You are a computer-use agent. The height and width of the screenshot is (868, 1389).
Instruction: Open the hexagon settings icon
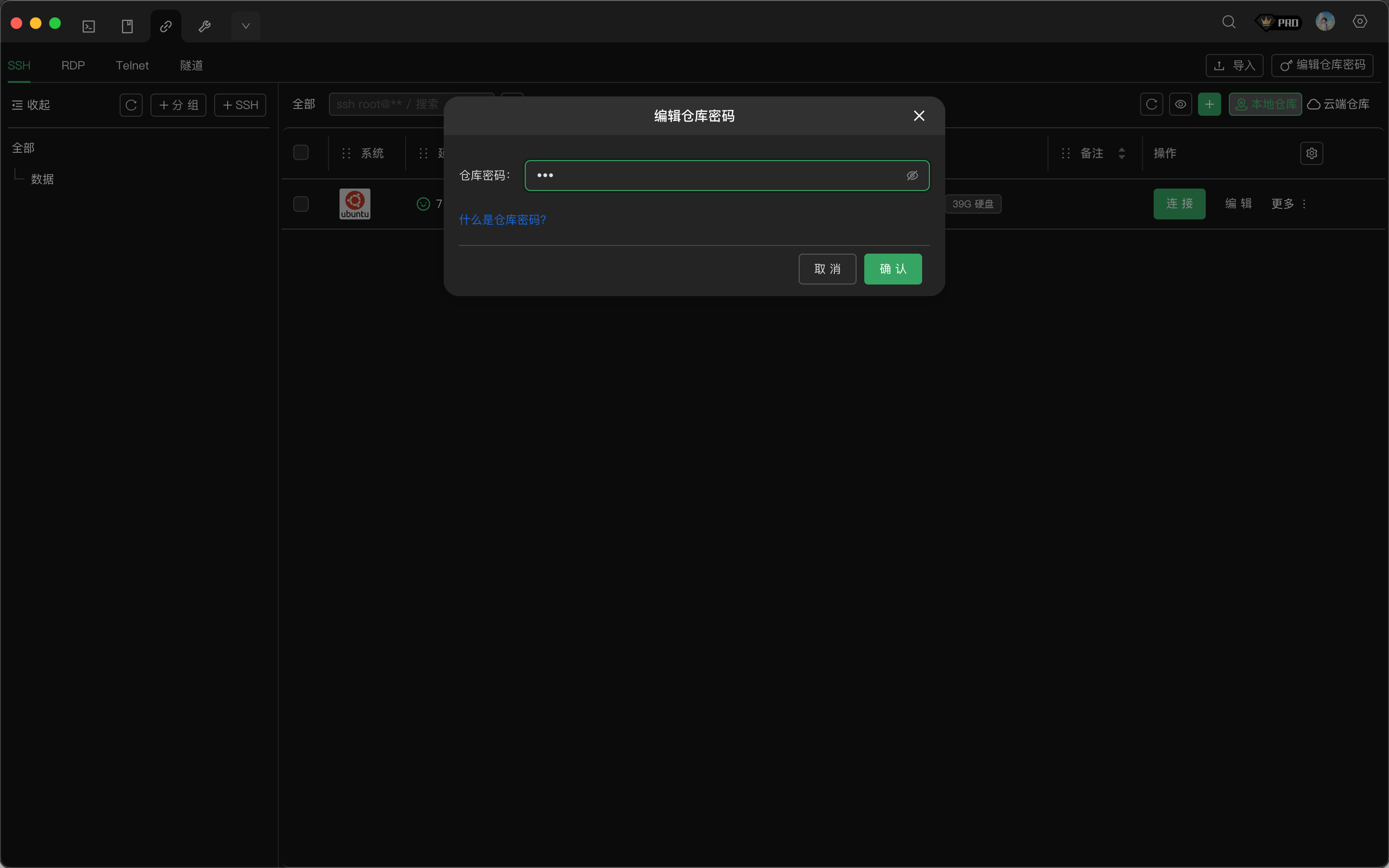1359,22
